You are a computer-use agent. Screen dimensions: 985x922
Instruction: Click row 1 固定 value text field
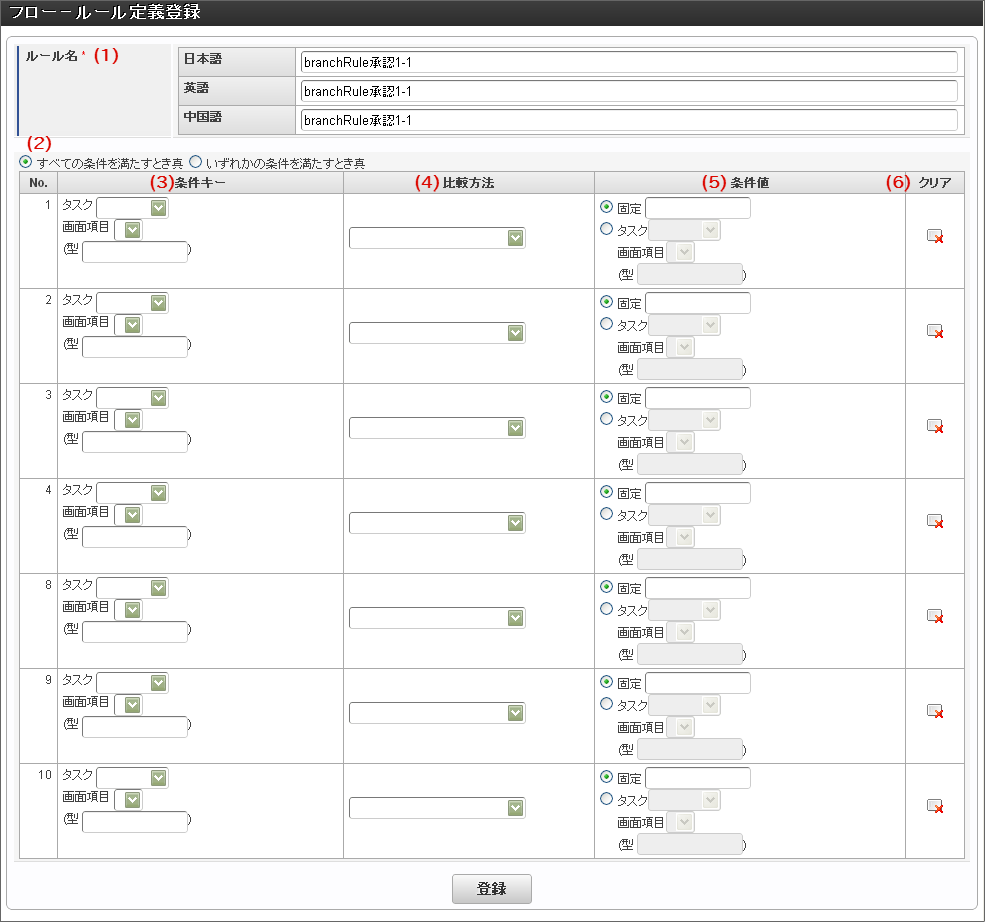click(x=698, y=208)
